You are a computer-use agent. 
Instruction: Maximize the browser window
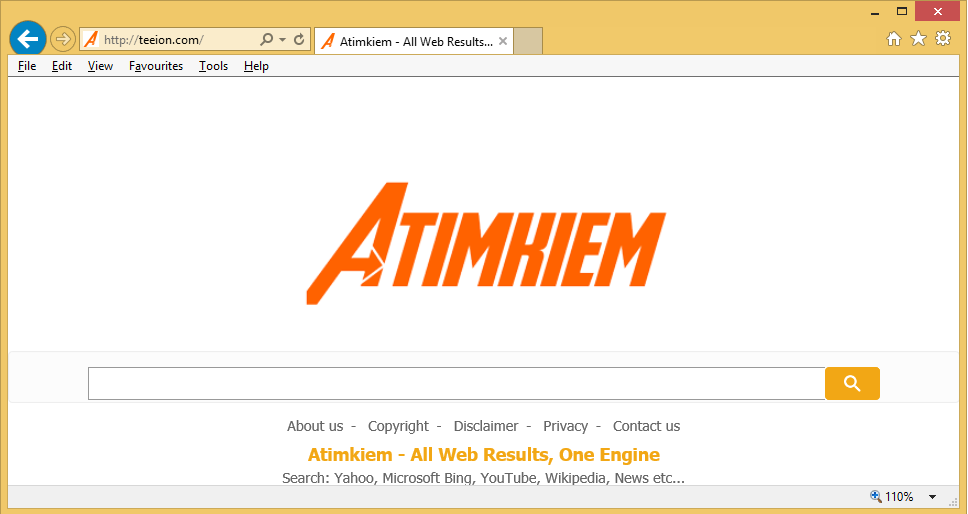[x=902, y=12]
